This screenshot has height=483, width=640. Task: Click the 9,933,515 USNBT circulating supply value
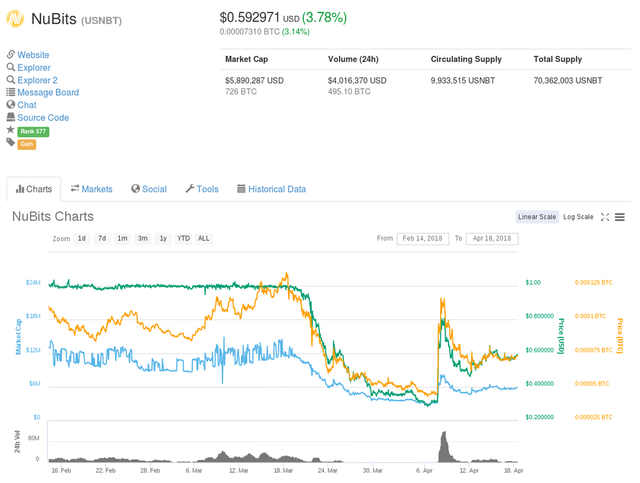pyautogui.click(x=463, y=80)
